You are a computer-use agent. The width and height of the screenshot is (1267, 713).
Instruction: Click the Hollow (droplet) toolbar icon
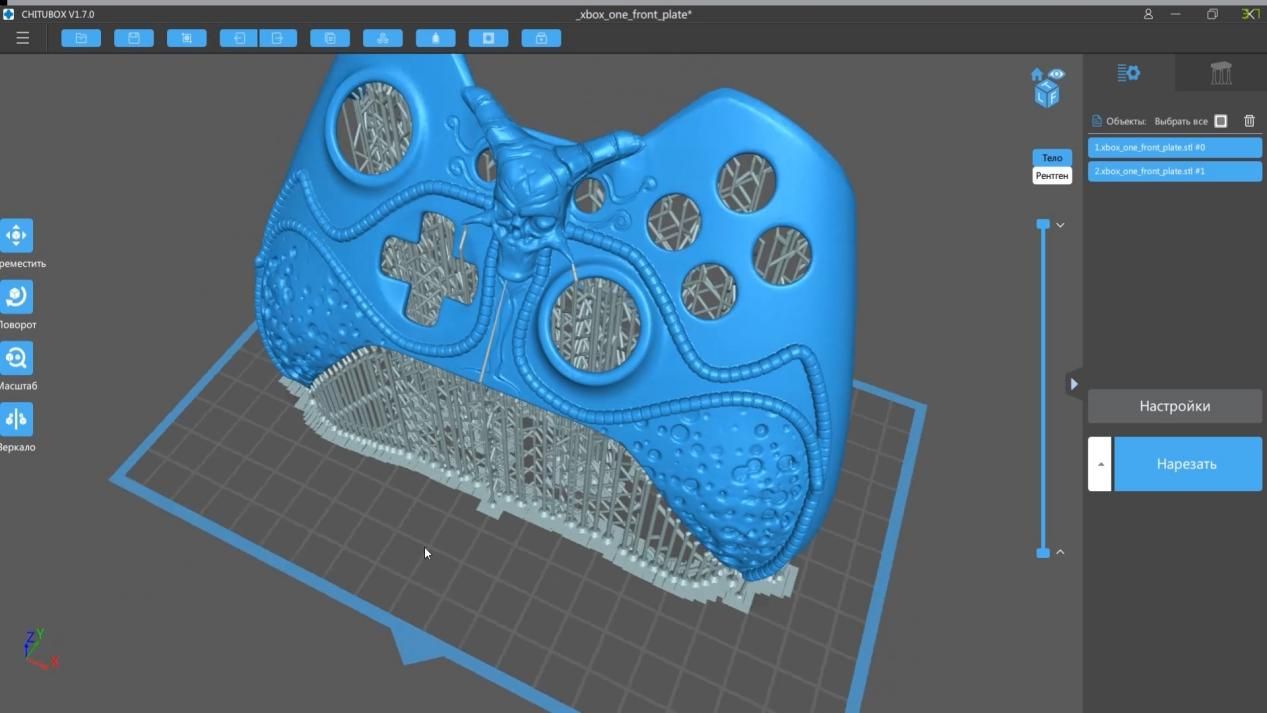(x=435, y=38)
